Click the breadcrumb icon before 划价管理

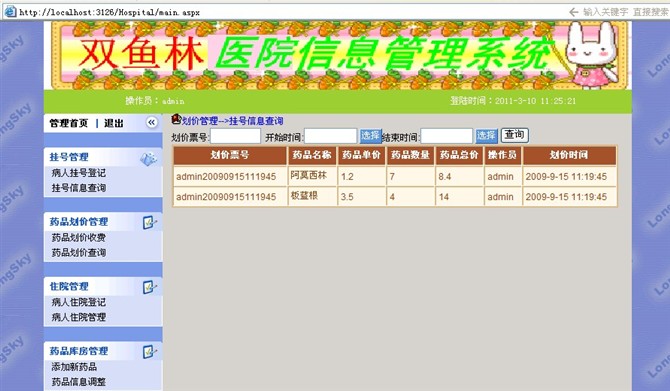coord(176,119)
